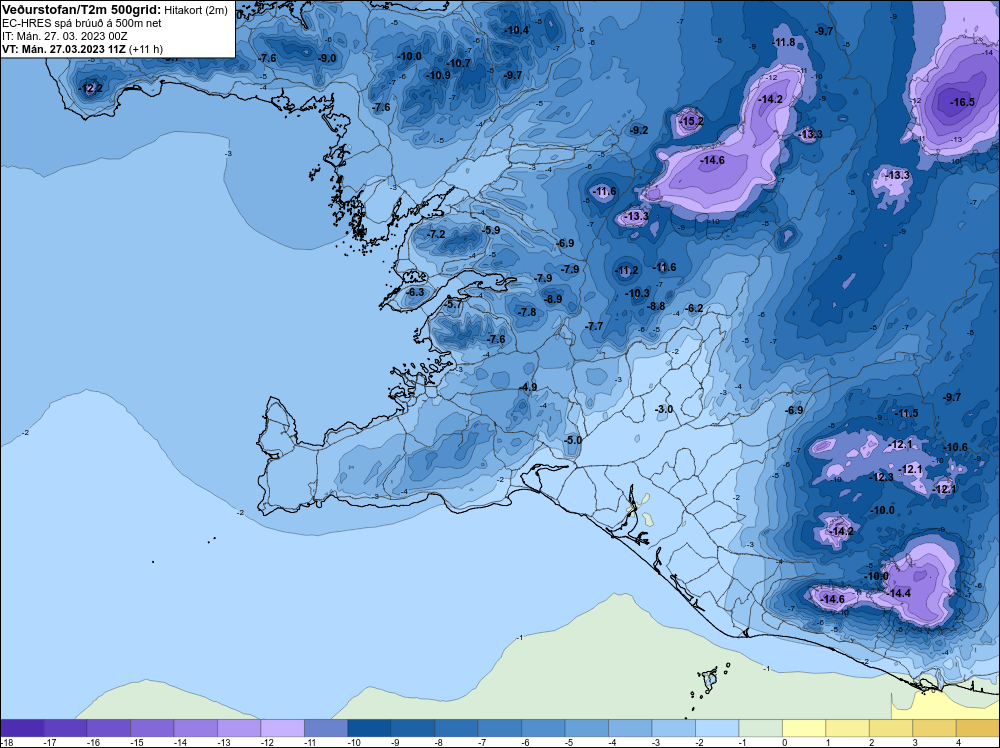Screen dimensions: 1000x748
Task: Click the 'EC-HRES spá brúuð á 500m net' line
Action: click(82, 23)
